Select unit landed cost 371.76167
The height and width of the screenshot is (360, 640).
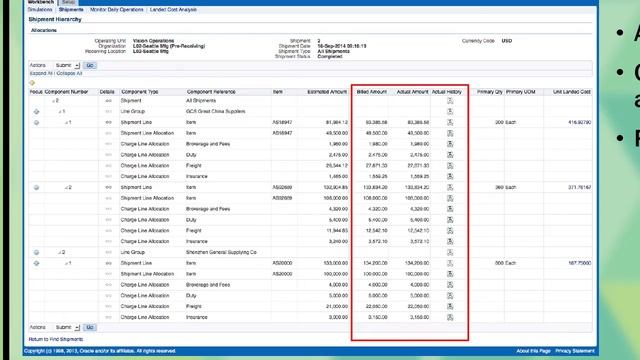click(579, 187)
